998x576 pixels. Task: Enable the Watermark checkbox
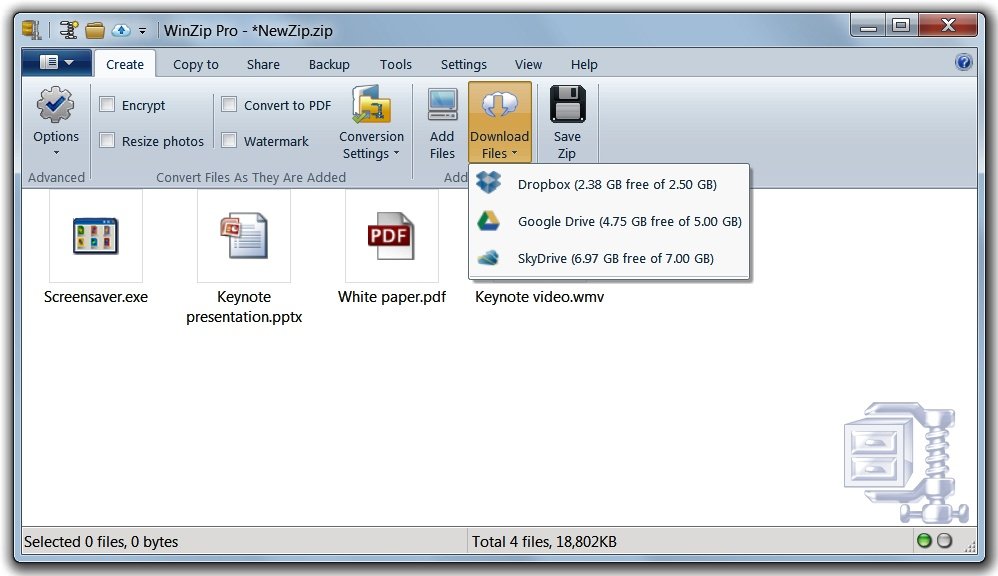(229, 140)
